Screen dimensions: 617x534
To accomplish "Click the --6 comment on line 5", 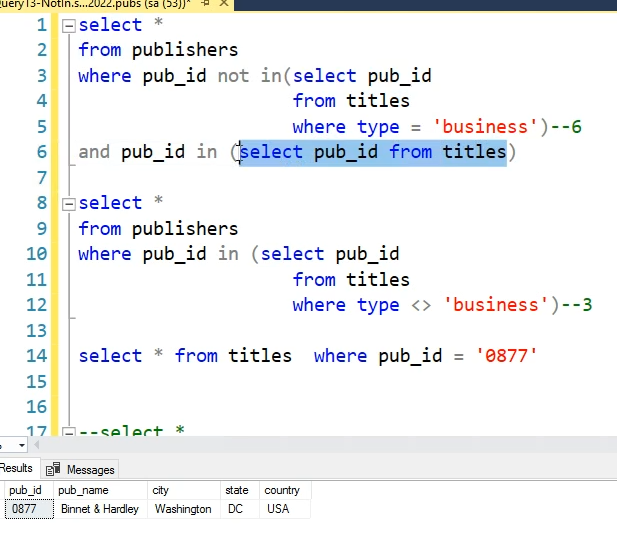I will click(x=566, y=127).
